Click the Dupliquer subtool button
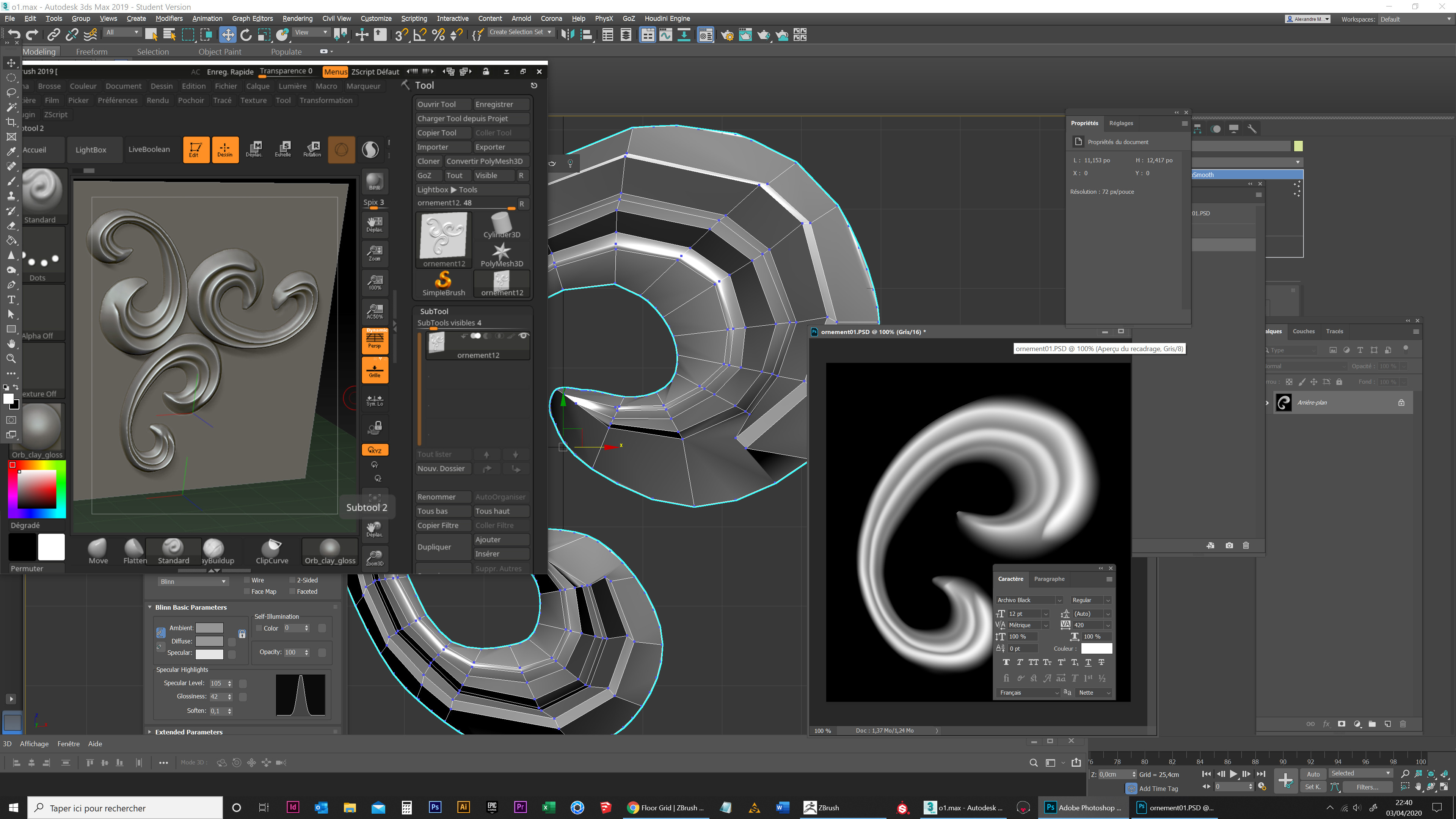The image size is (1456, 819). tap(444, 546)
